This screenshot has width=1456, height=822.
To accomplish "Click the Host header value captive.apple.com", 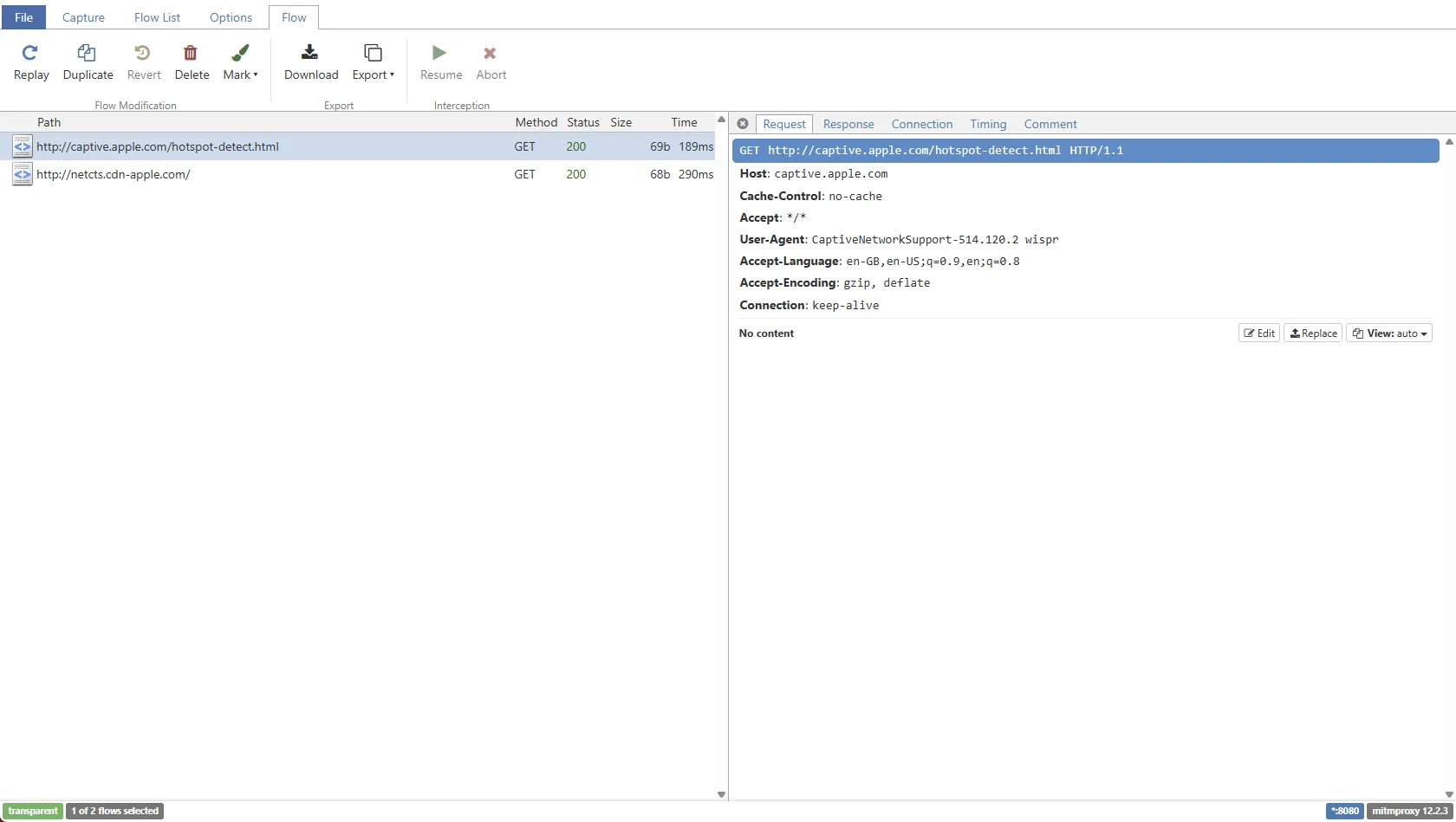I will (831, 174).
